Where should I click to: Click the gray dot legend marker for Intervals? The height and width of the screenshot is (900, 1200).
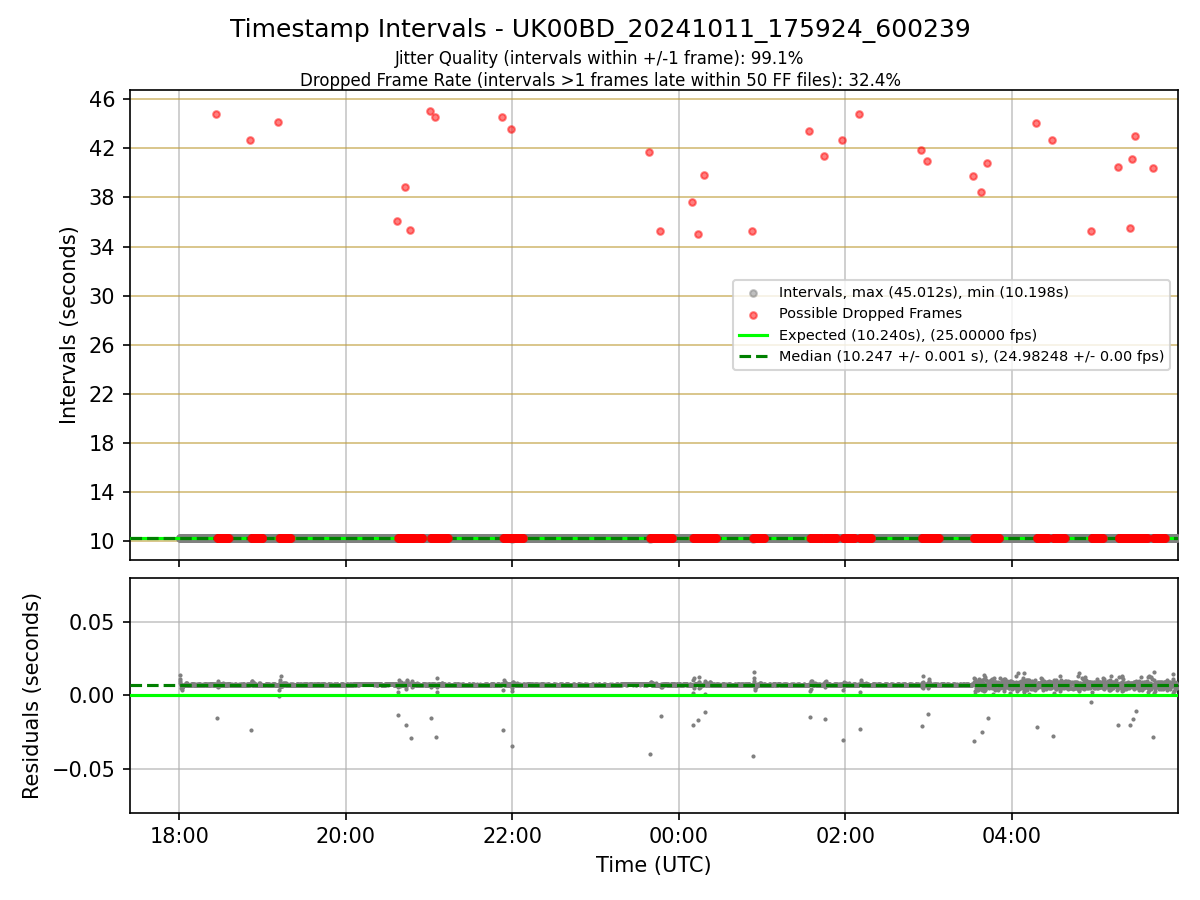tap(754, 293)
